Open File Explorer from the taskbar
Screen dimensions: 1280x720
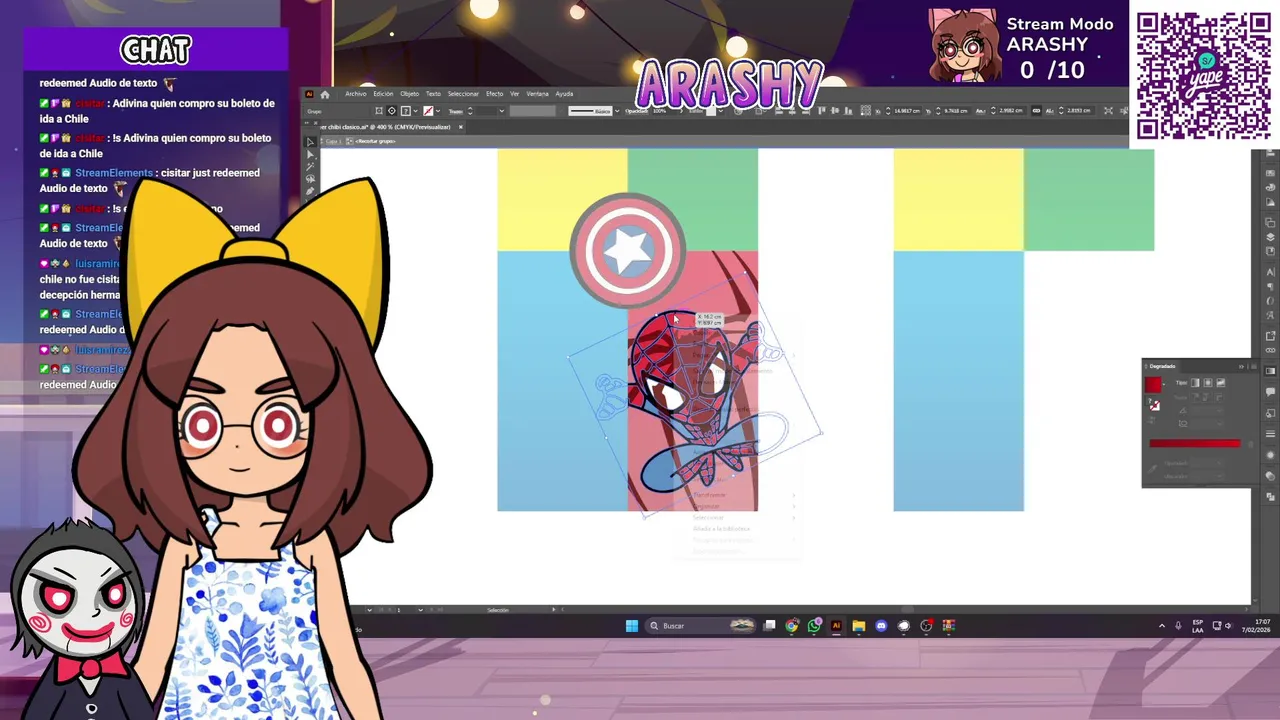(859, 626)
